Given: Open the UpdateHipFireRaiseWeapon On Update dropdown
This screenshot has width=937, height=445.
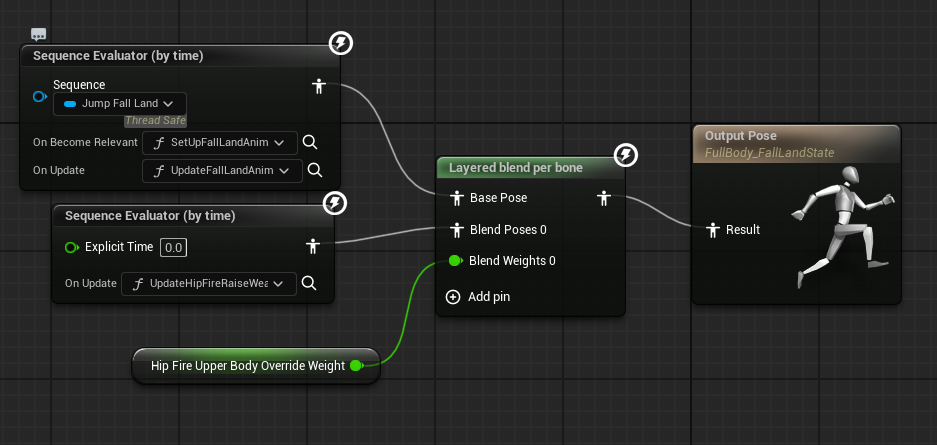Looking at the screenshot, I should (x=208, y=284).
